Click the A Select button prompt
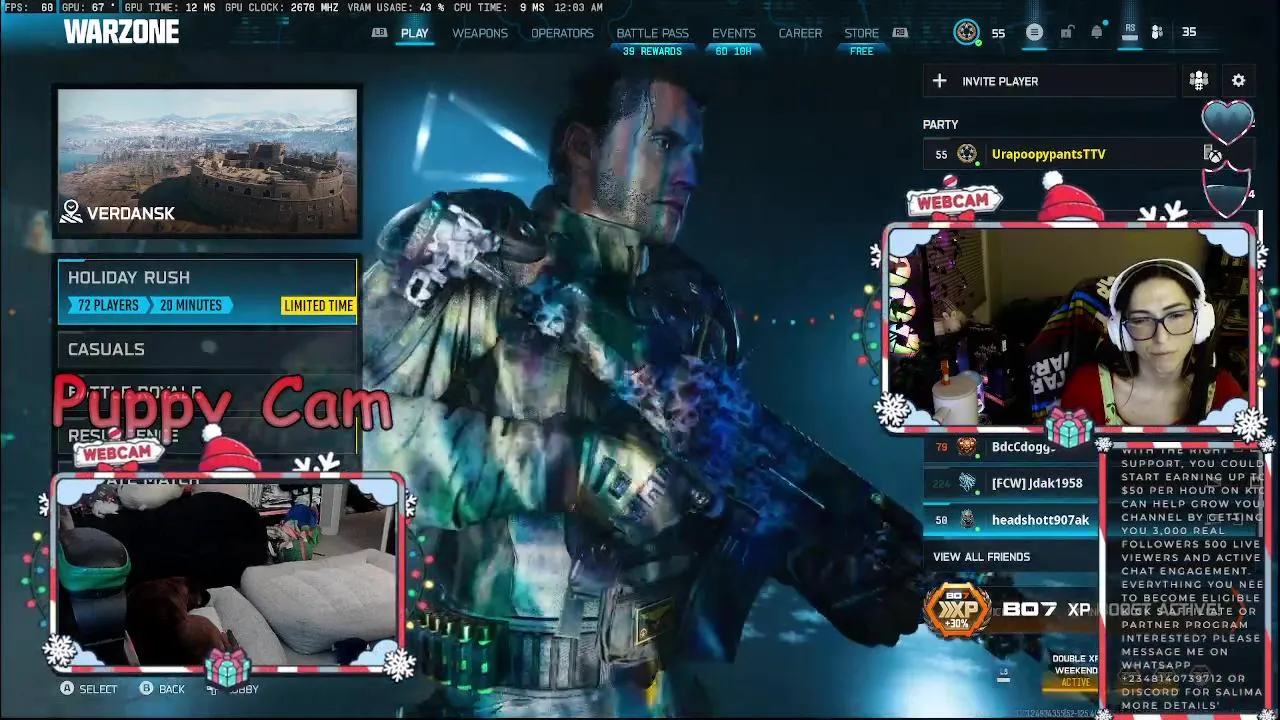 pyautogui.click(x=89, y=689)
